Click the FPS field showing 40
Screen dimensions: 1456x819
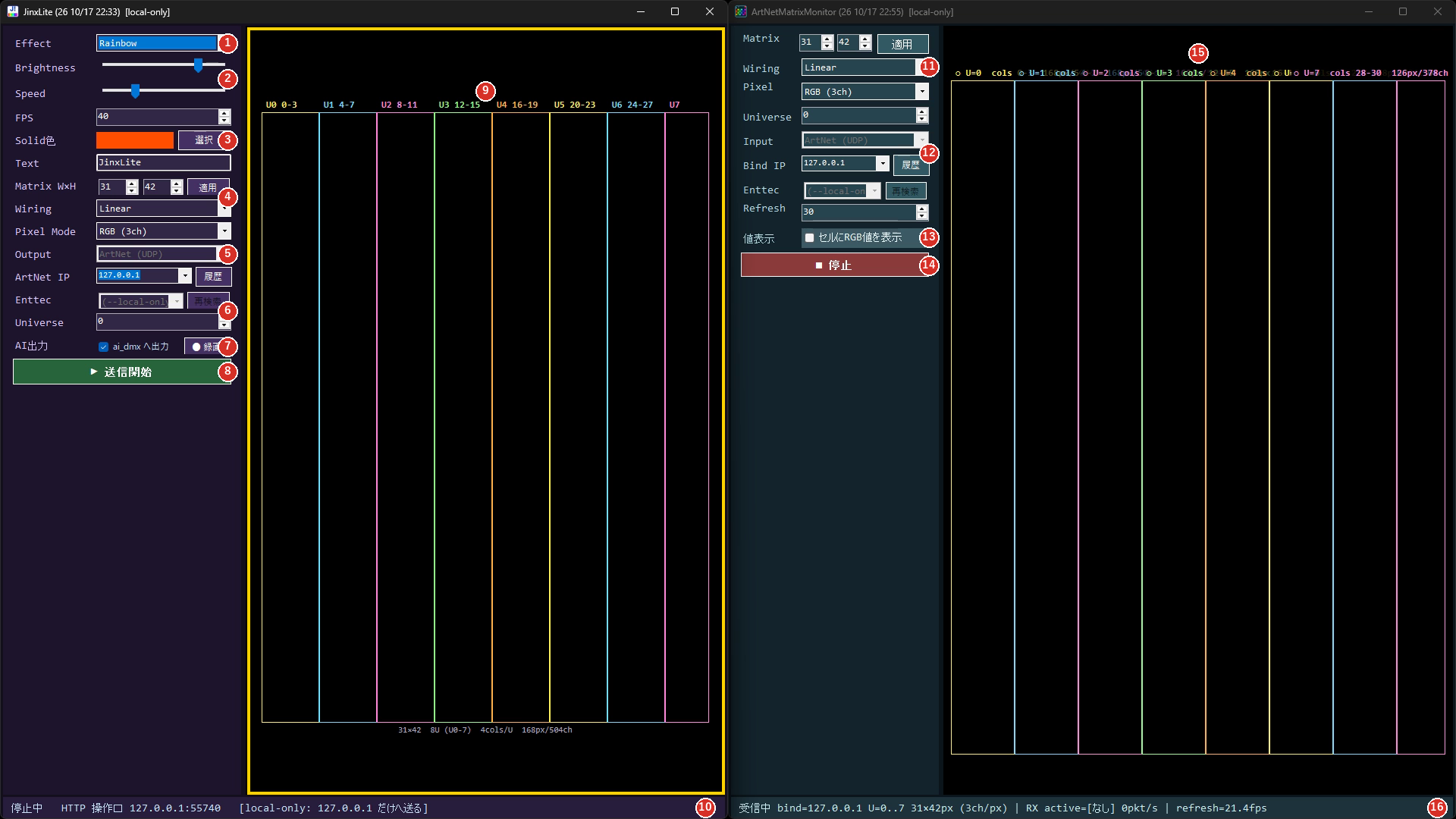pos(157,117)
